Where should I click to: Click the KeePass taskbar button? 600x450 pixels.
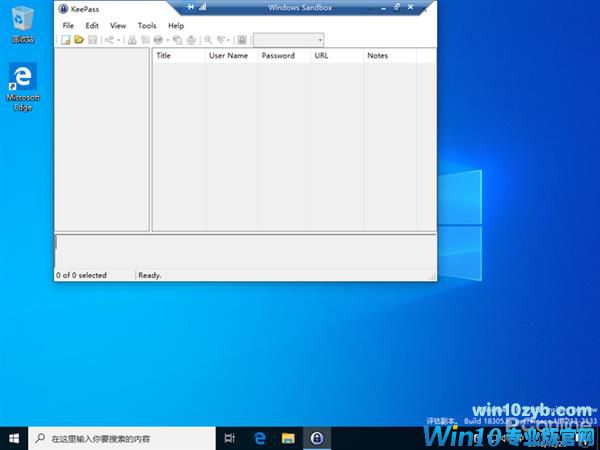point(317,438)
